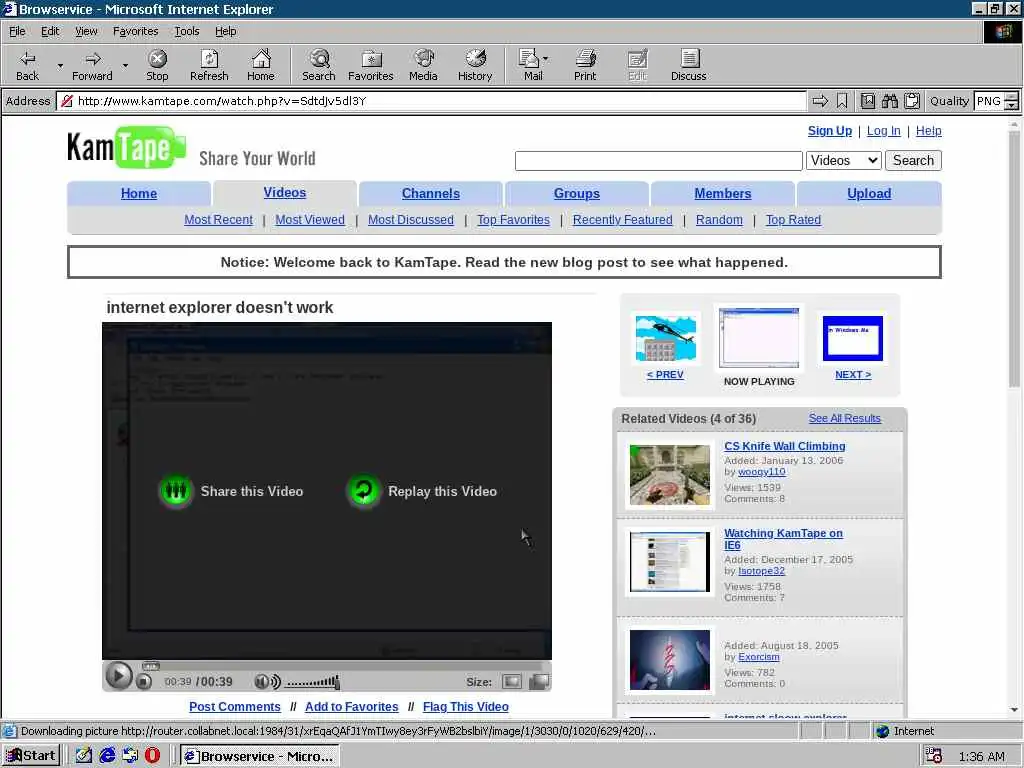Switch to the small player size icon

tap(511, 682)
